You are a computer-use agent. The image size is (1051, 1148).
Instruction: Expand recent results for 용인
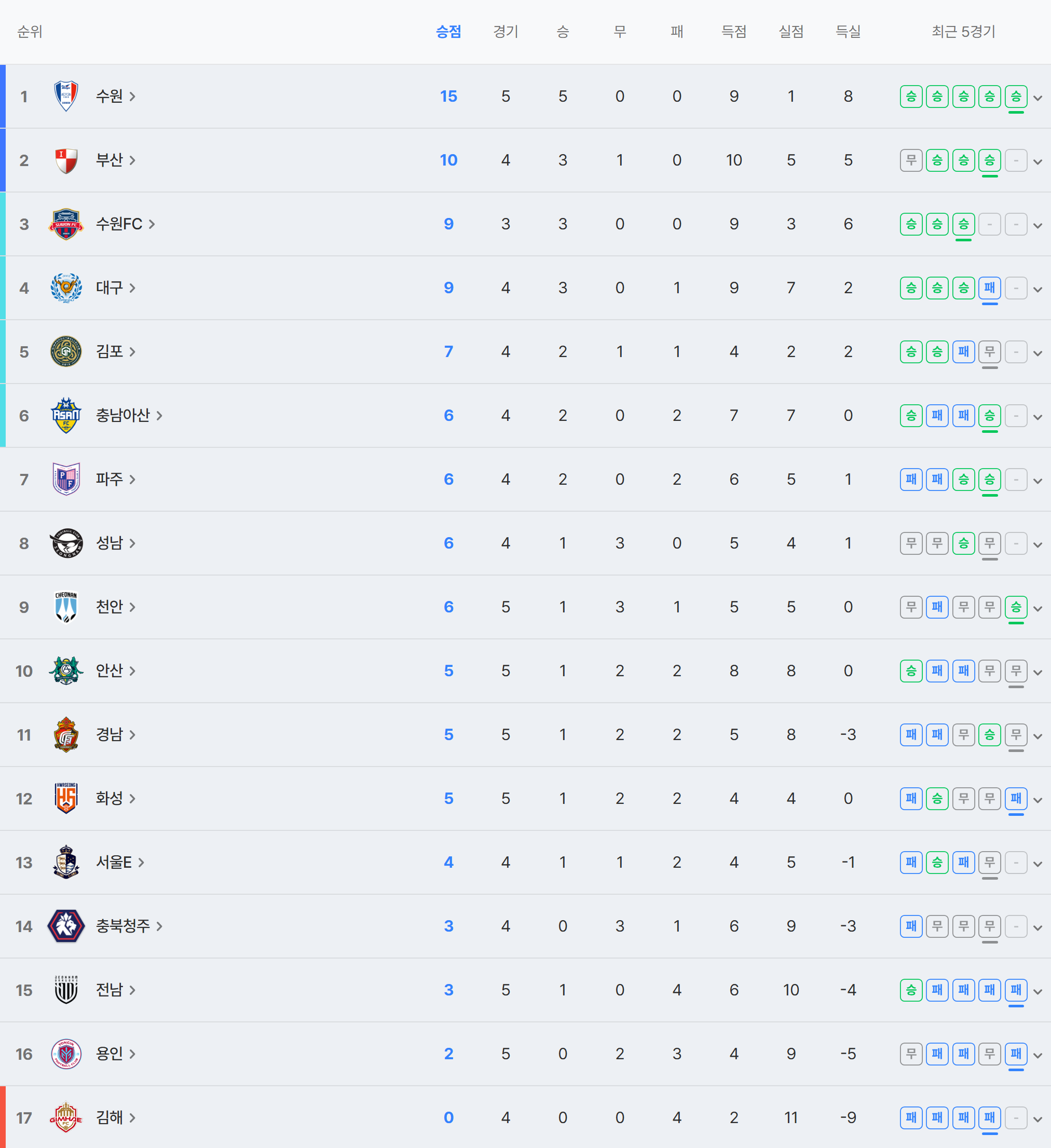point(1038,1055)
